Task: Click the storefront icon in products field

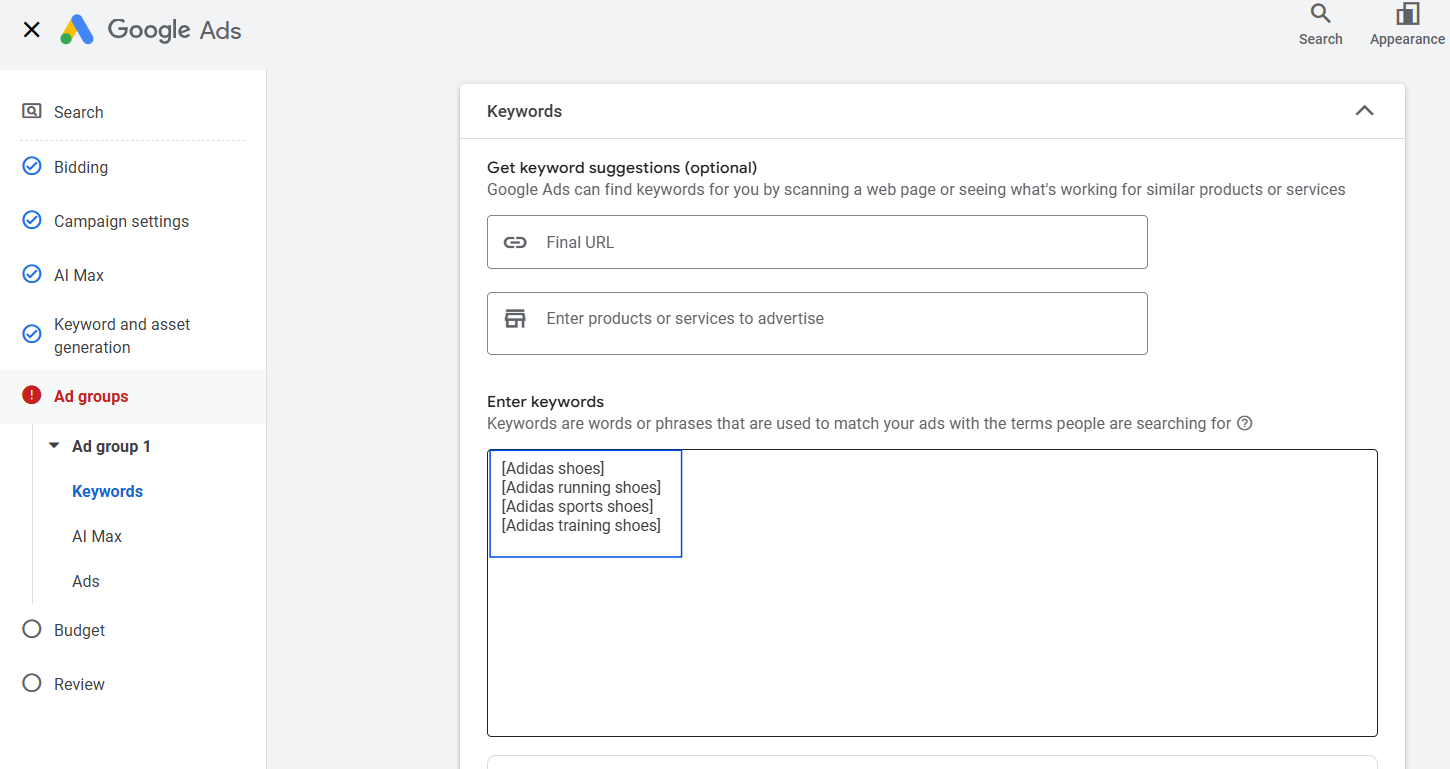Action: pyautogui.click(x=515, y=319)
